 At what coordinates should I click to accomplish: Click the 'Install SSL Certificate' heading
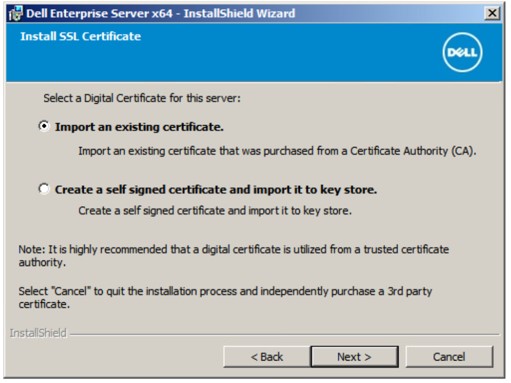pyautogui.click(x=81, y=36)
